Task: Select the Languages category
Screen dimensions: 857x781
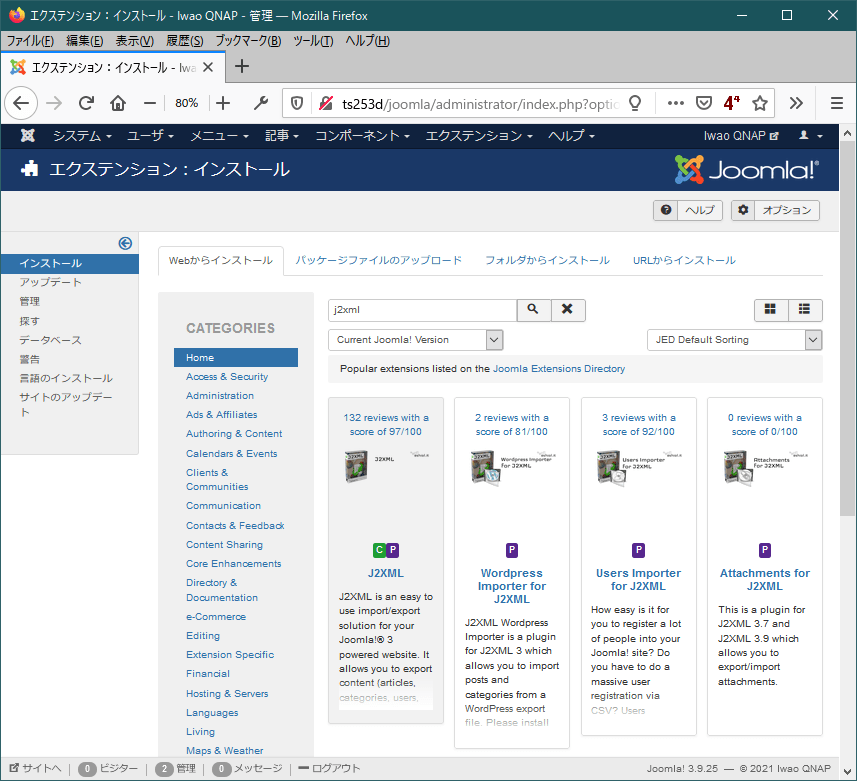Action: coord(212,713)
